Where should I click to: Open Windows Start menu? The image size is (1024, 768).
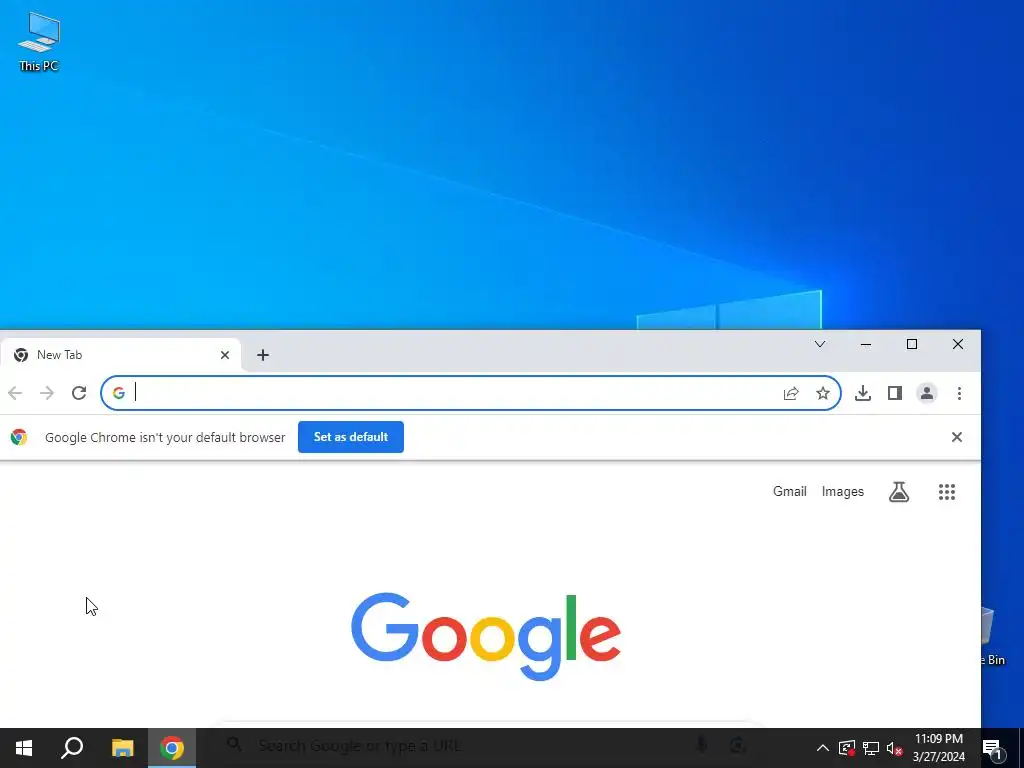[24, 748]
